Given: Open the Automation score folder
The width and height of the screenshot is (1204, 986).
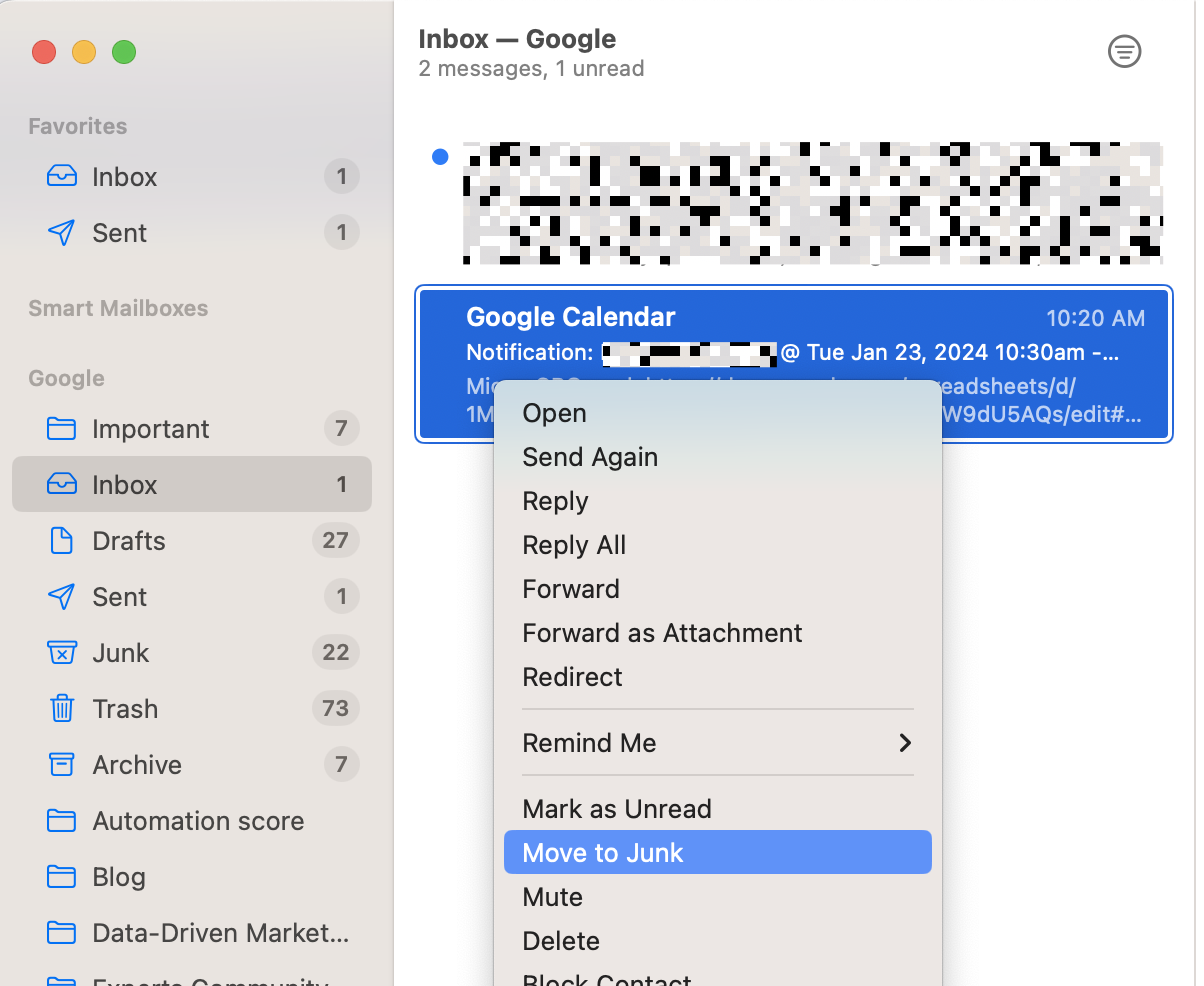Looking at the screenshot, I should (192, 821).
